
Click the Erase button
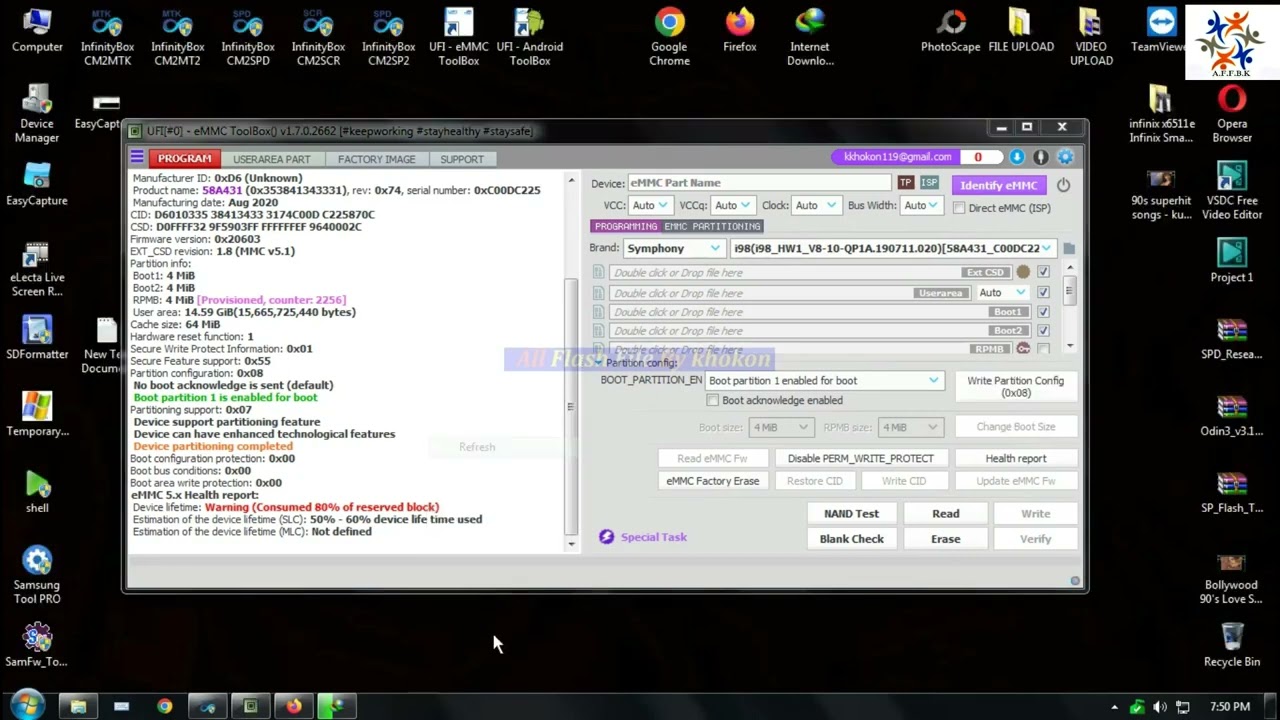[945, 539]
